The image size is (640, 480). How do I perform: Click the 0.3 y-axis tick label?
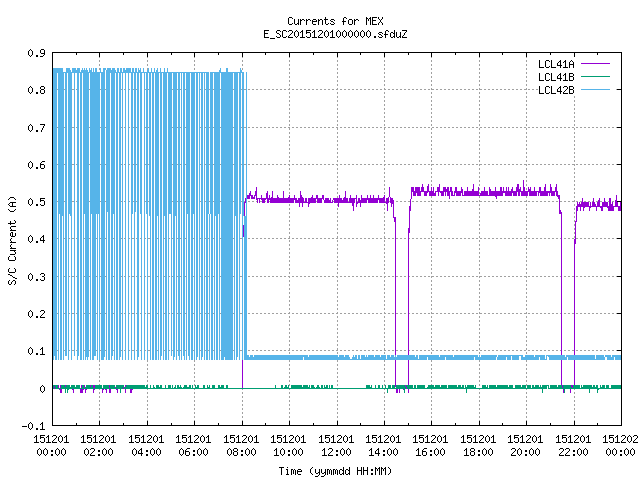36,277
